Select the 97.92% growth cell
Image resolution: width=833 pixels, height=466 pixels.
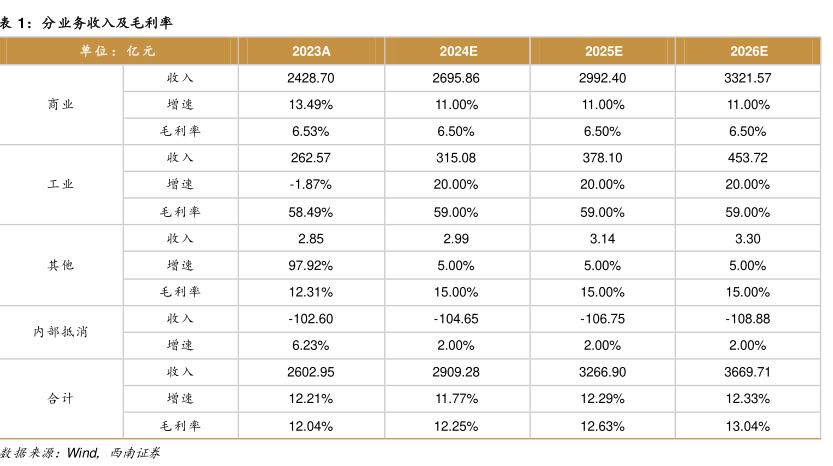pos(311,265)
